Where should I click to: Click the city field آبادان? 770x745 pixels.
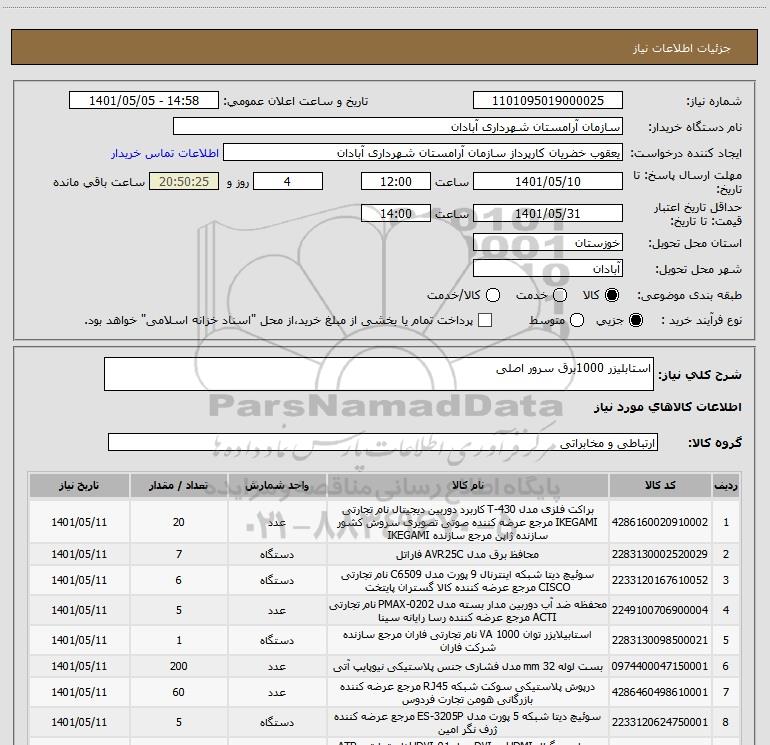pyautogui.click(x=548, y=269)
